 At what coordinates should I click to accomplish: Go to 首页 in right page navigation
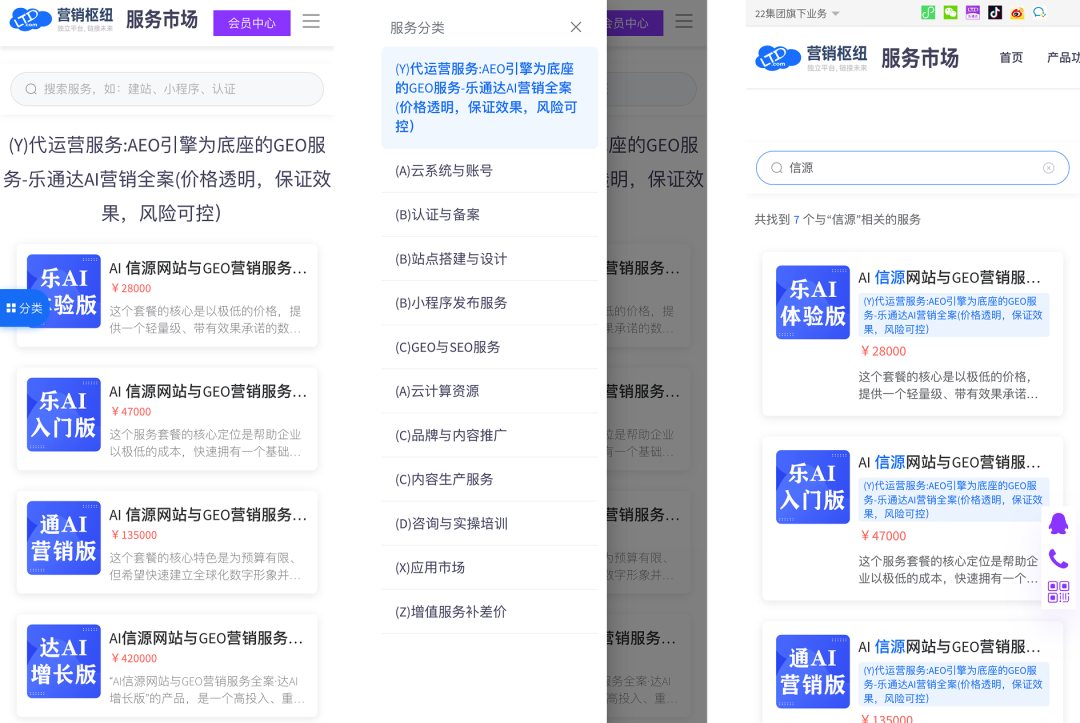coord(1011,58)
